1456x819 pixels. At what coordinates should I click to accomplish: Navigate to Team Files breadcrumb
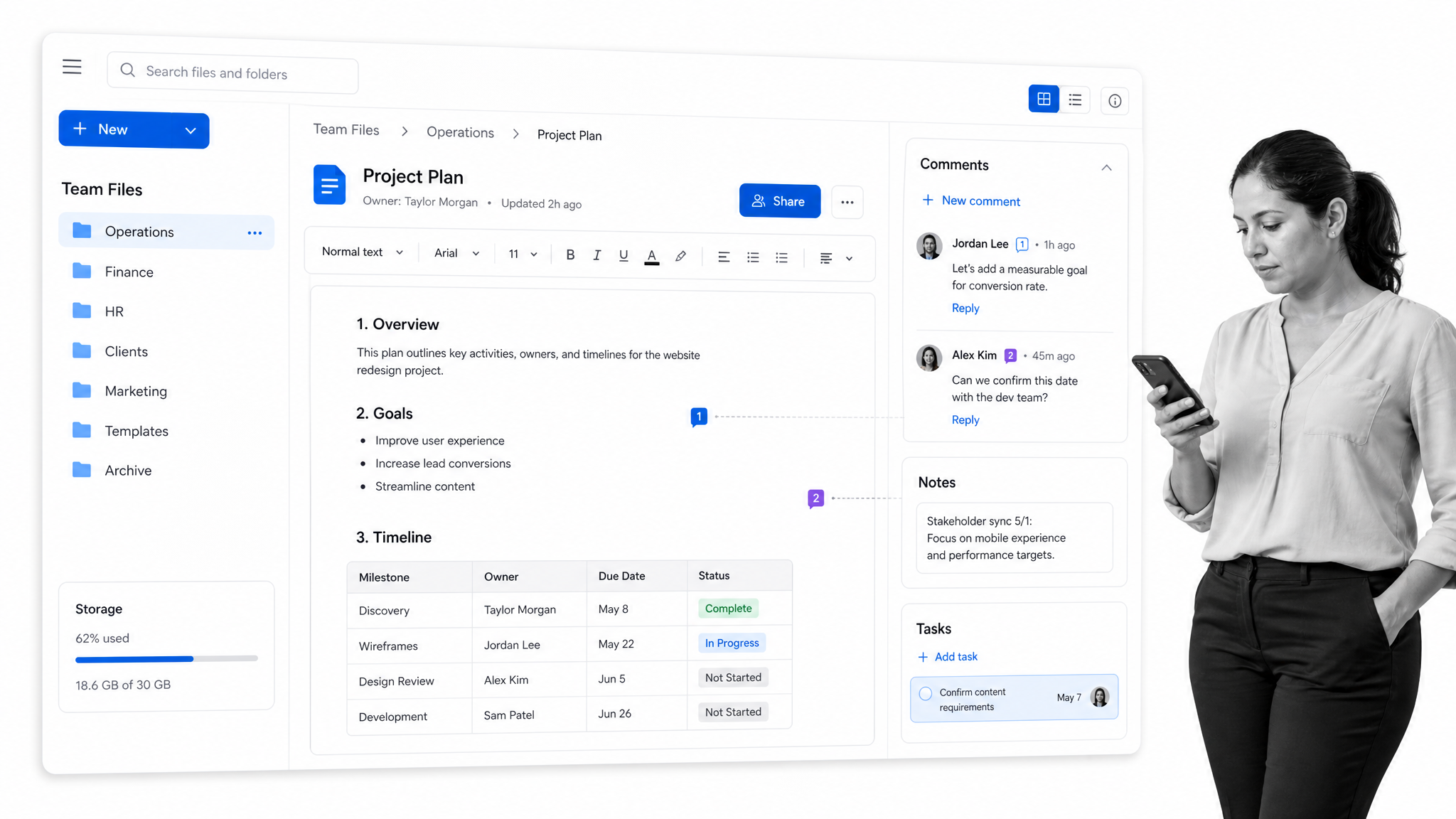pos(346,130)
